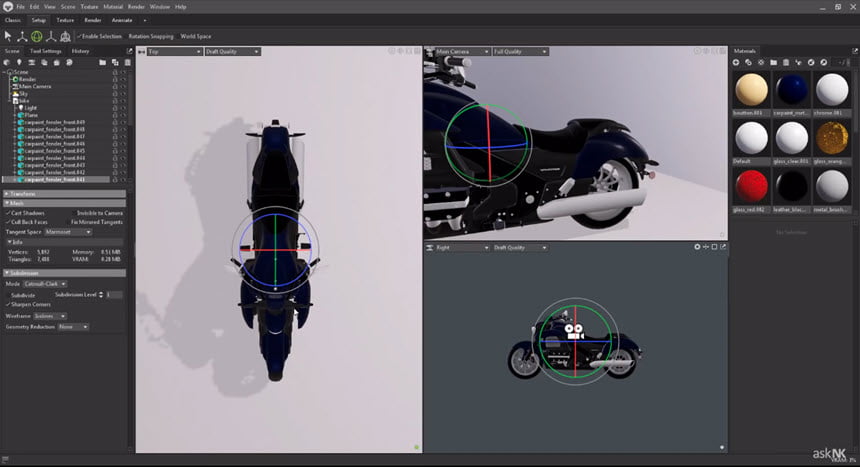The height and width of the screenshot is (467, 860).
Task: Switch to the Texture workspace tab
Action: point(65,20)
